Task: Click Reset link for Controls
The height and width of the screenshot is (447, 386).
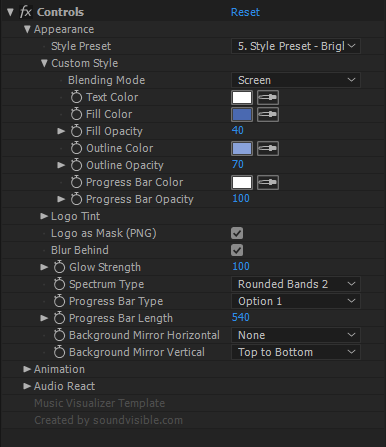Action: [245, 12]
